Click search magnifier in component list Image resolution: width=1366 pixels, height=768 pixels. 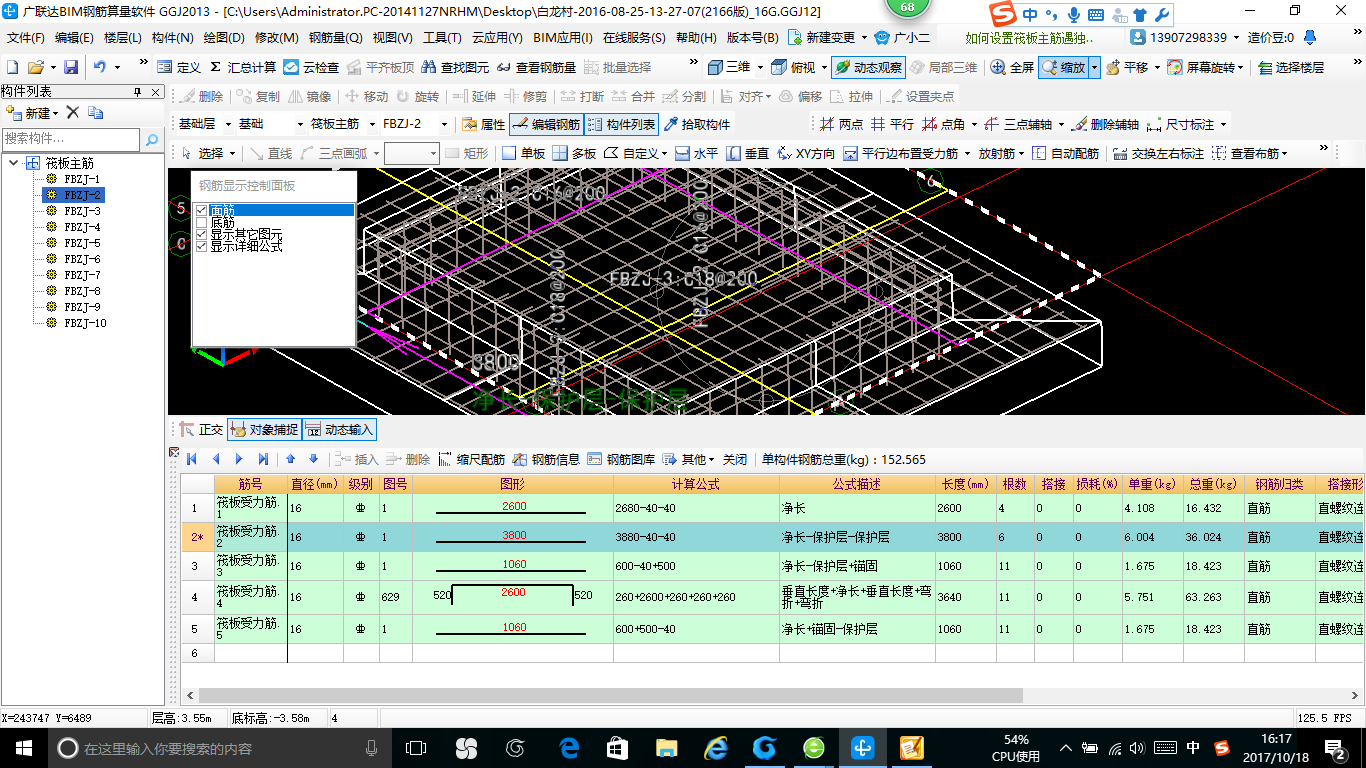tap(154, 139)
